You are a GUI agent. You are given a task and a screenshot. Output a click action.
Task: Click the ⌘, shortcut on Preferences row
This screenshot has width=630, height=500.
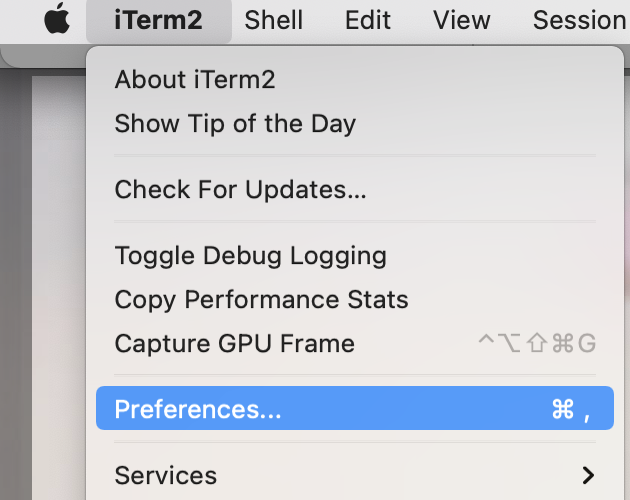click(571, 410)
